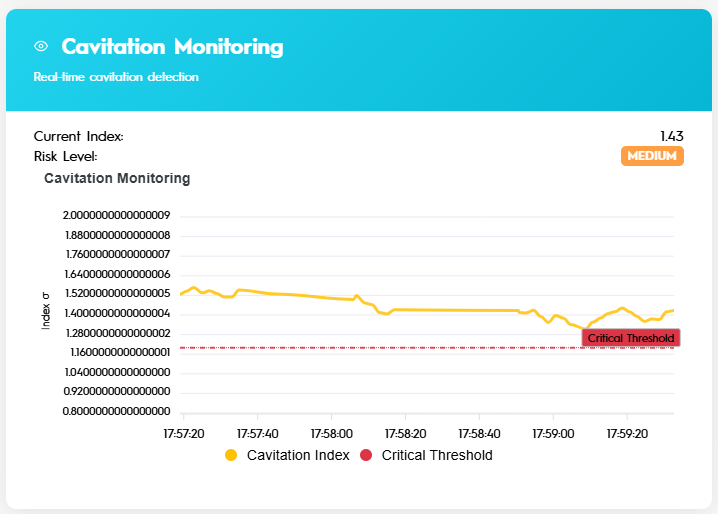Click the MEDIUM risk level badge
This screenshot has height=514, width=718.
(652, 156)
